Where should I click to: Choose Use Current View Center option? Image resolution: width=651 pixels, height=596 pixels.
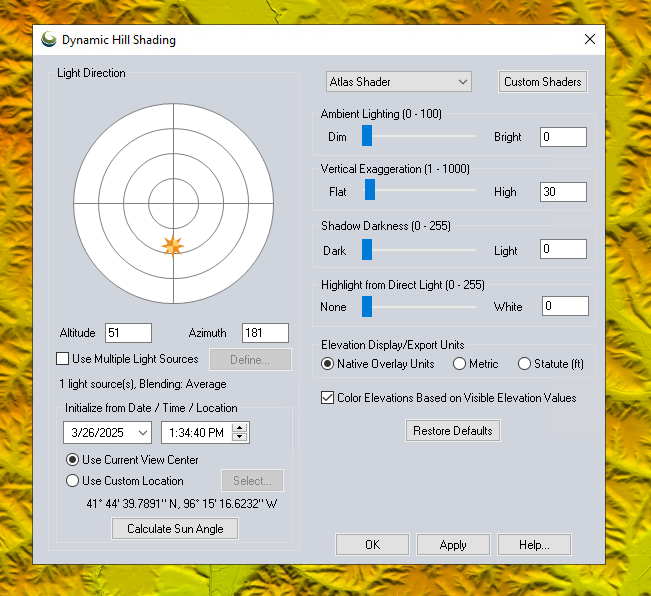72,459
